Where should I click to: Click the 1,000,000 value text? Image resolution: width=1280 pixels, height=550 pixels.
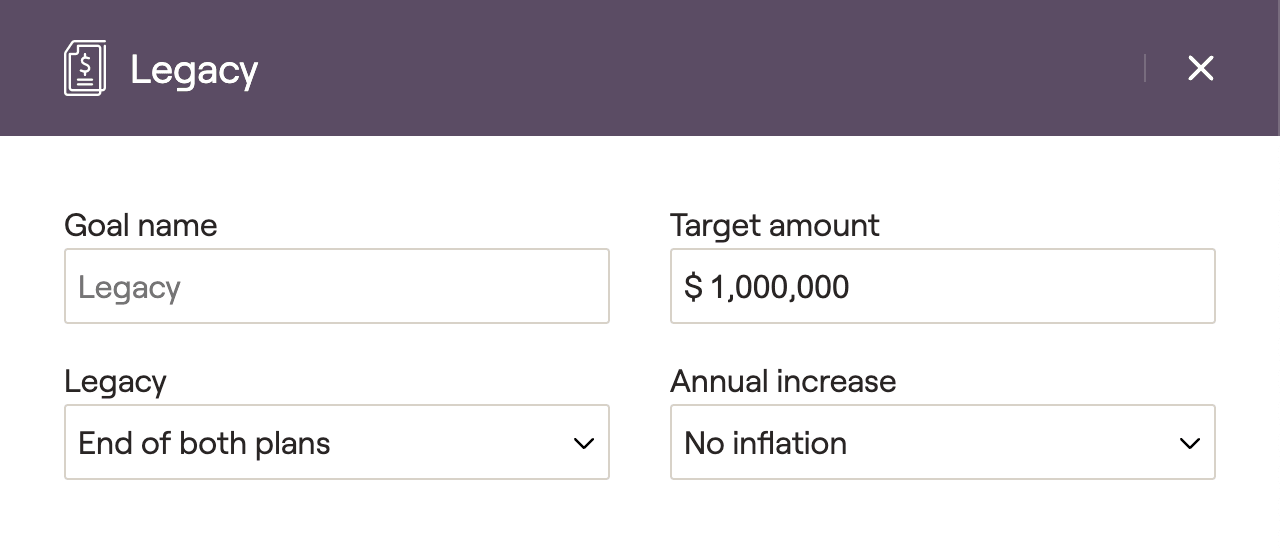(x=780, y=287)
